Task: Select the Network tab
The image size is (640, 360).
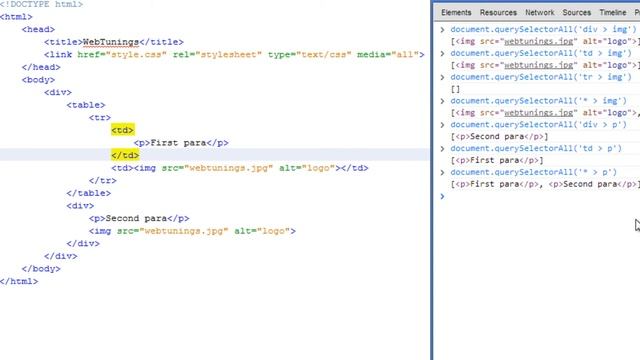Action: [x=540, y=13]
